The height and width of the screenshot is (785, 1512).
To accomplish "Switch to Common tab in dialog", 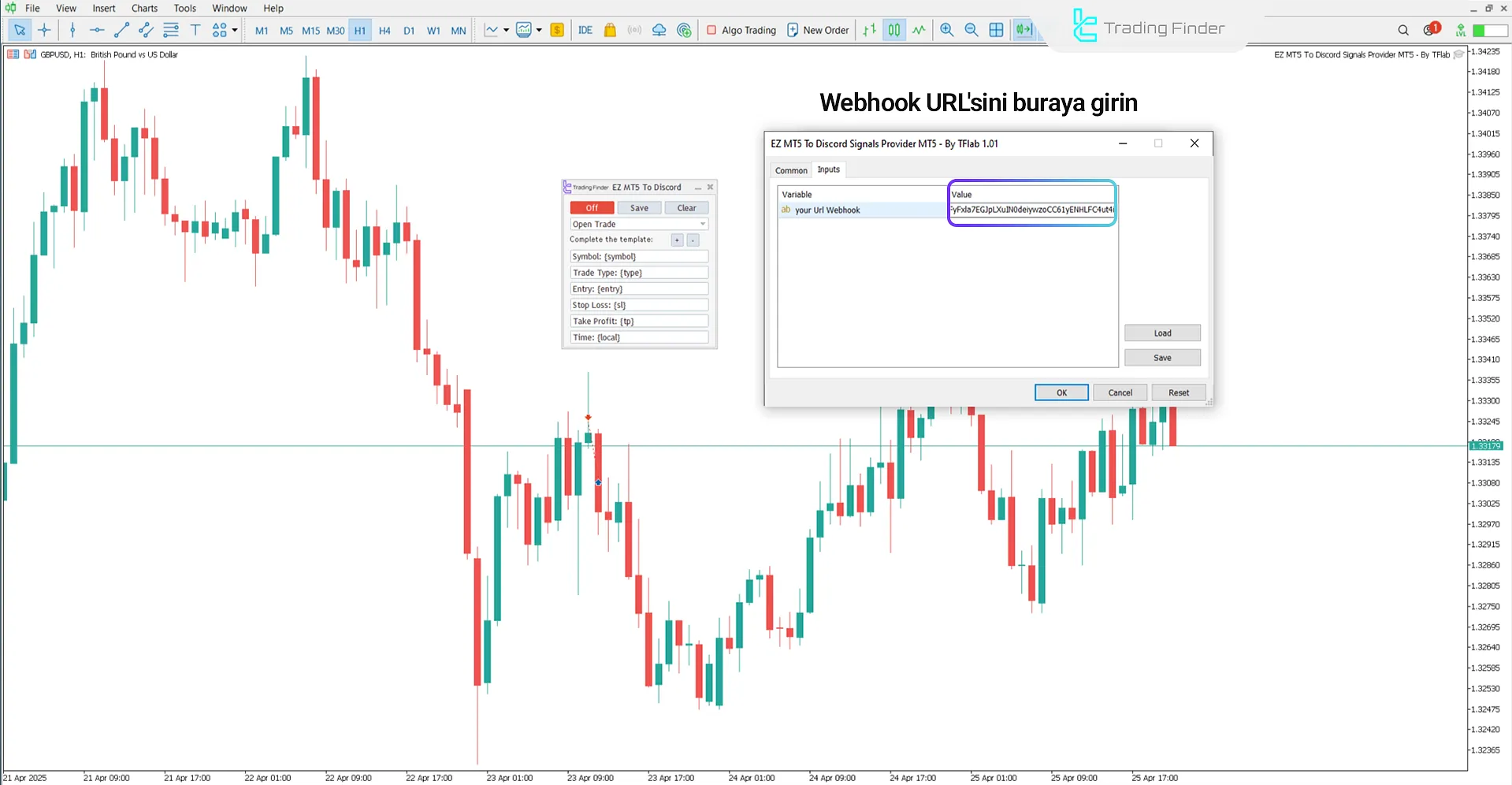I will (791, 170).
